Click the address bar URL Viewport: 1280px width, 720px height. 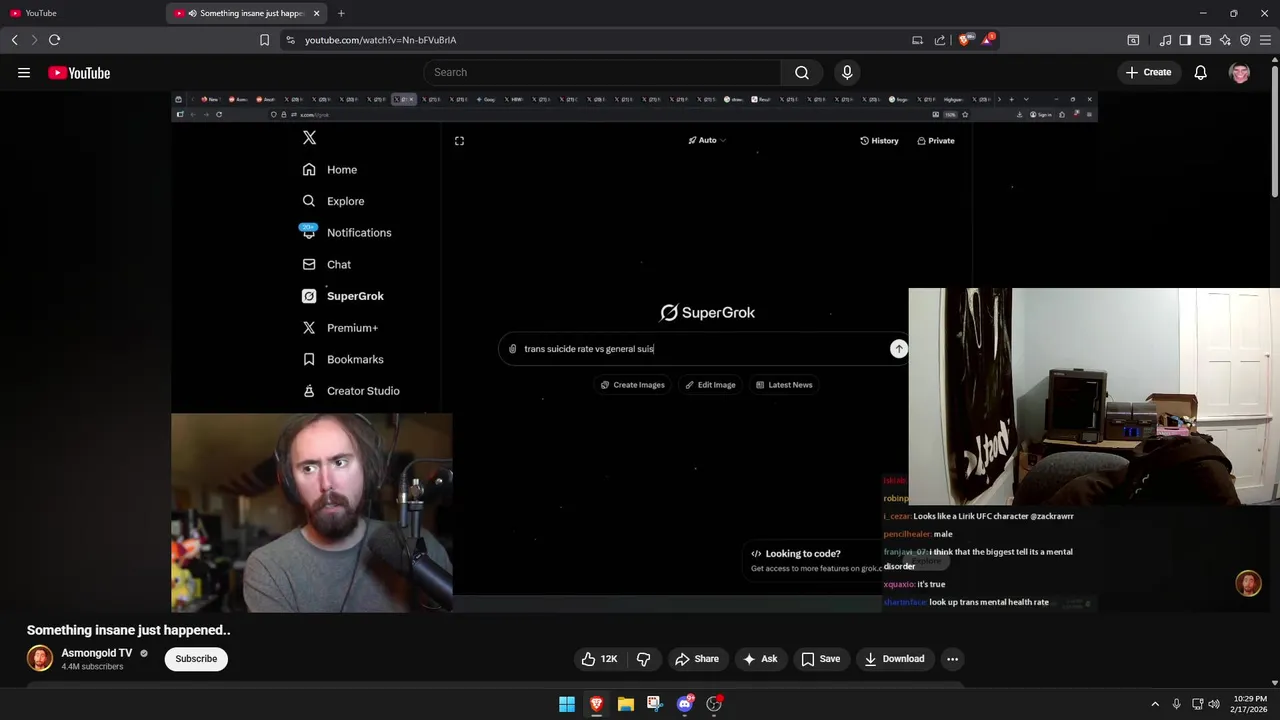click(380, 40)
